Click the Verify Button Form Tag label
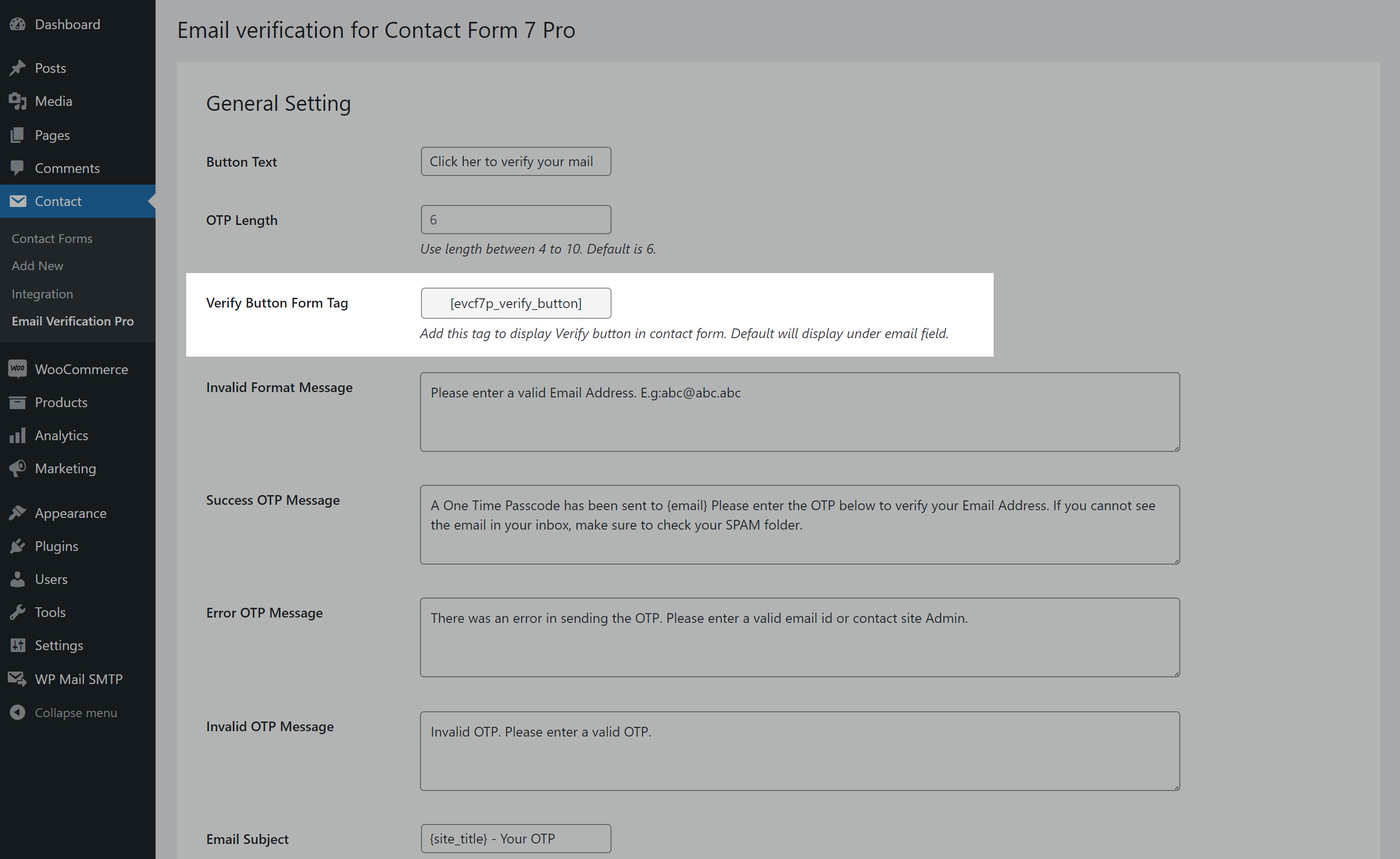Viewport: 1400px width, 859px height. [x=277, y=303]
